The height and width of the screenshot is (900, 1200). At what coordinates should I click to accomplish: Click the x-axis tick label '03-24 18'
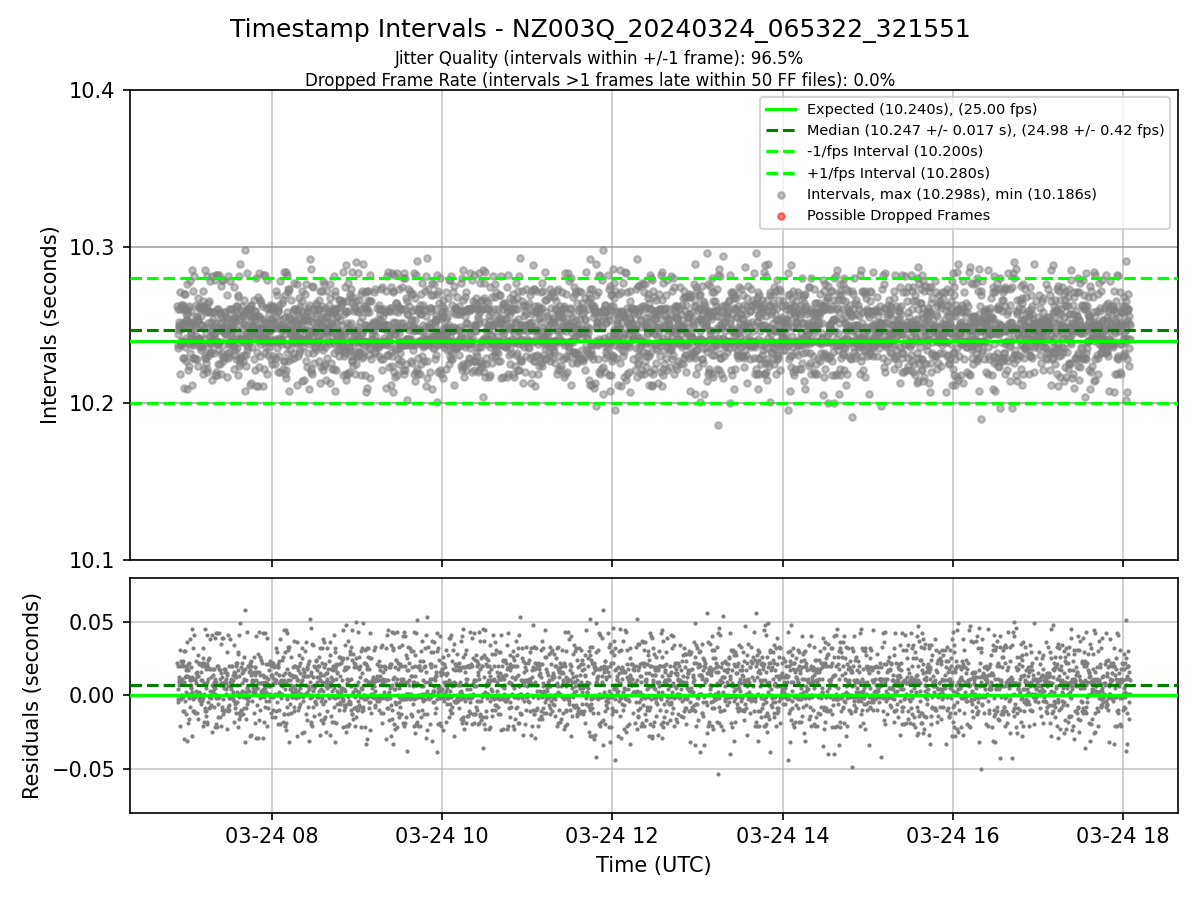[x=1122, y=835]
